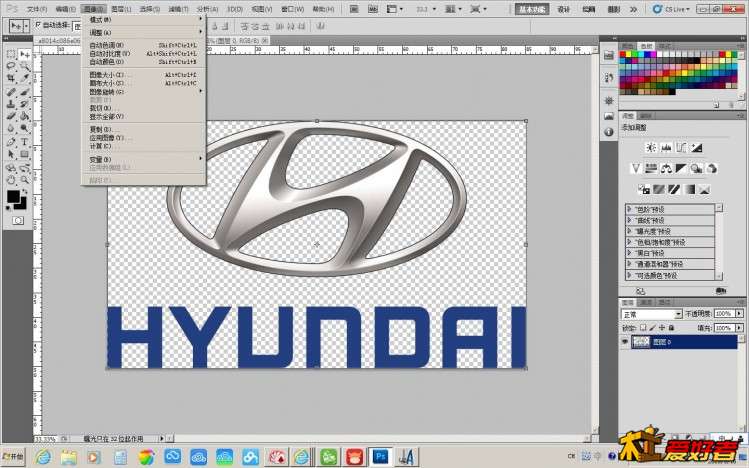
Task: Add a Vibrance adjustment
Action: tap(636, 168)
